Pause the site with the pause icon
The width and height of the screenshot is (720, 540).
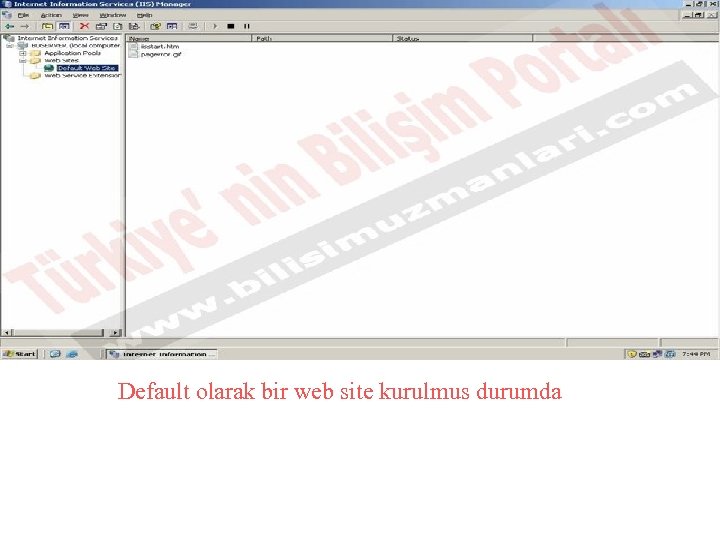click(x=247, y=27)
